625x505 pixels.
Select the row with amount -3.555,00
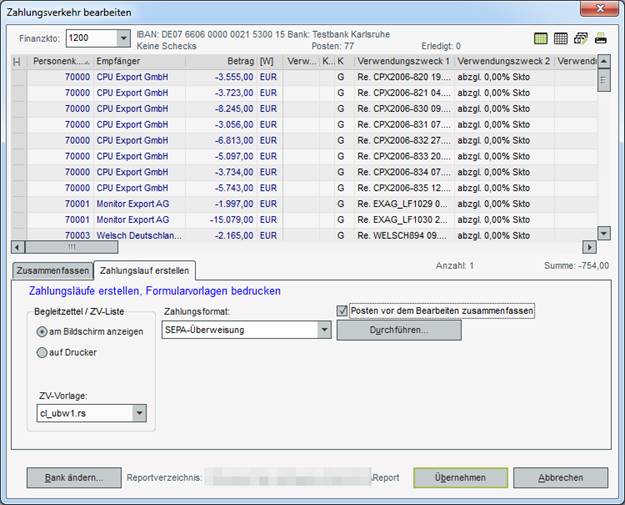(x=305, y=77)
